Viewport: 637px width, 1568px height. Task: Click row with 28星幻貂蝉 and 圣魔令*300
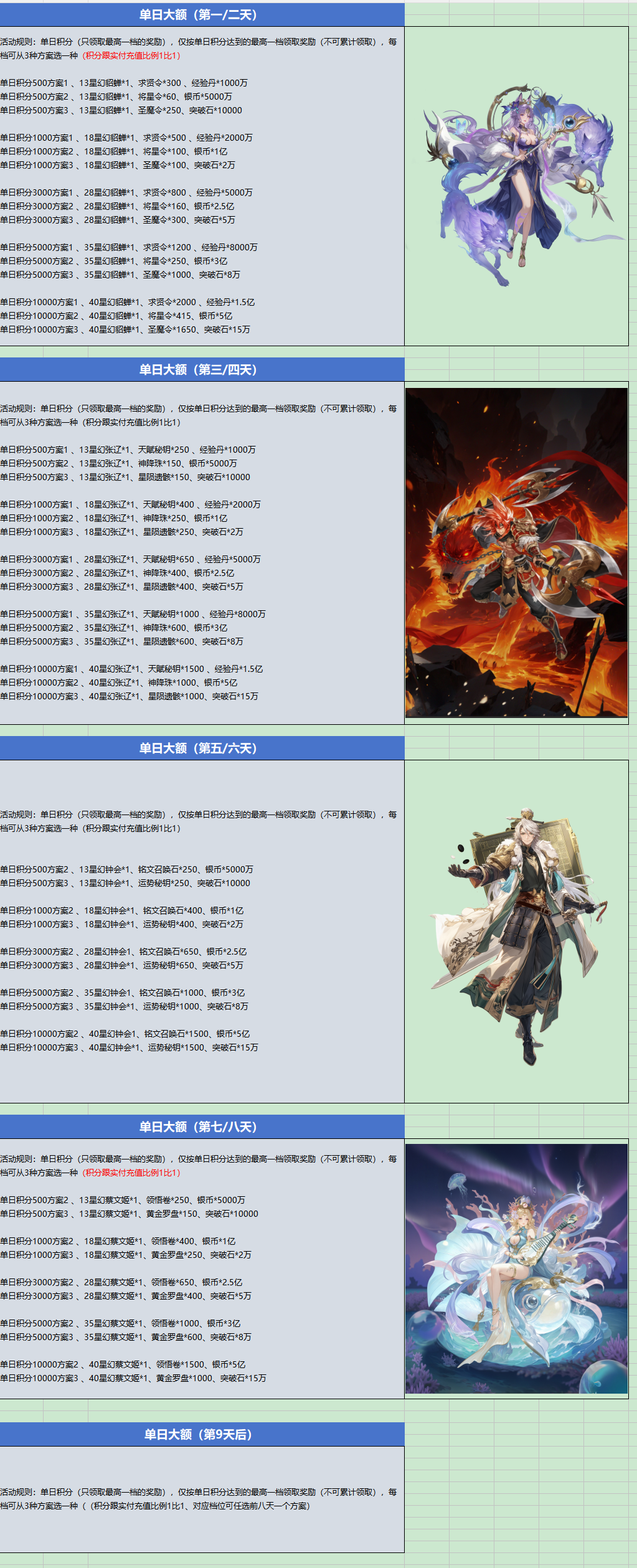(x=117, y=220)
